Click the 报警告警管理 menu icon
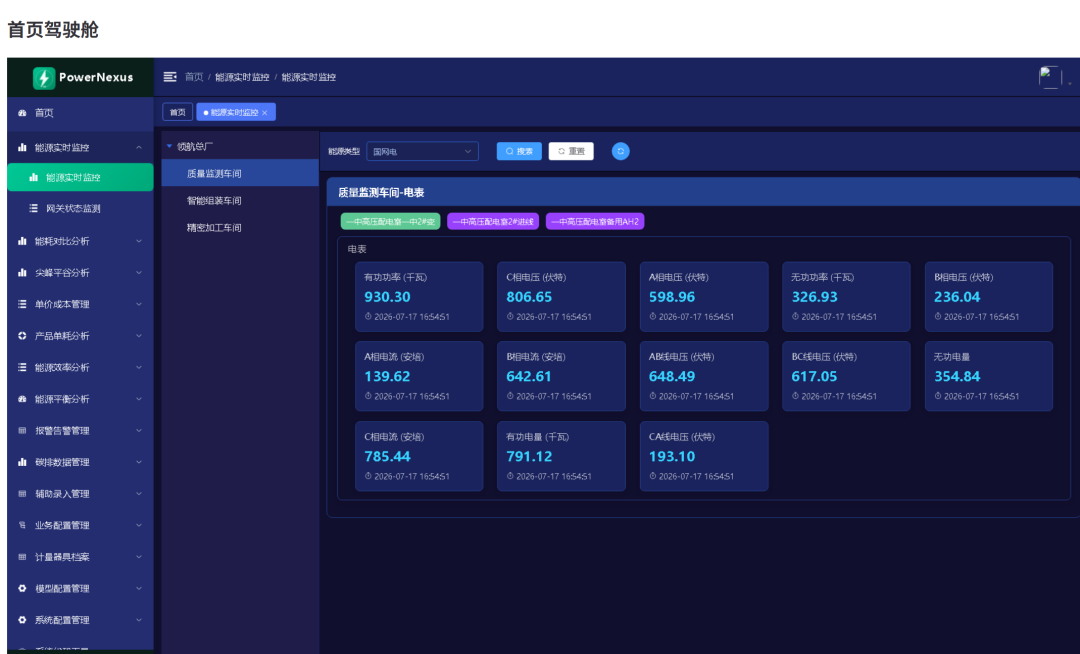1080x654 pixels. [x=22, y=430]
